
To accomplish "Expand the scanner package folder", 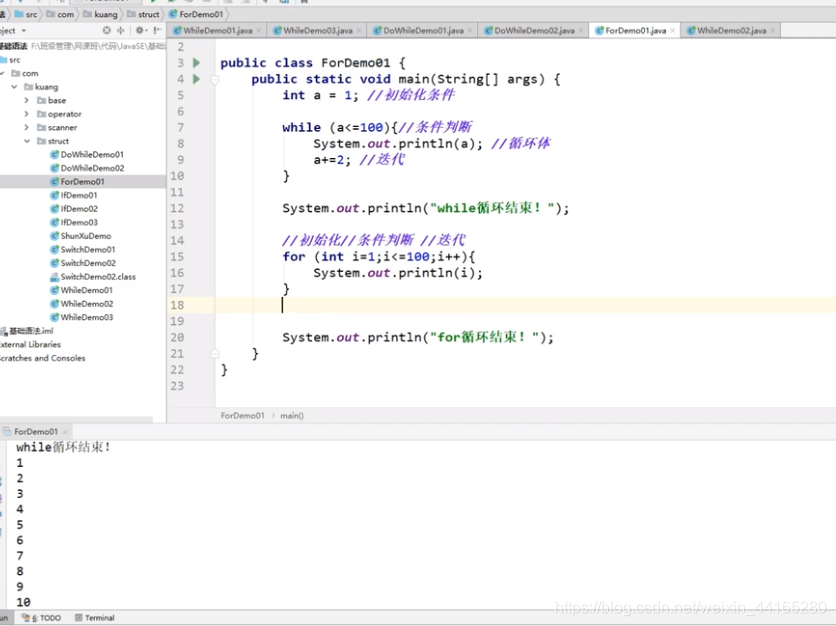I will tap(27, 127).
